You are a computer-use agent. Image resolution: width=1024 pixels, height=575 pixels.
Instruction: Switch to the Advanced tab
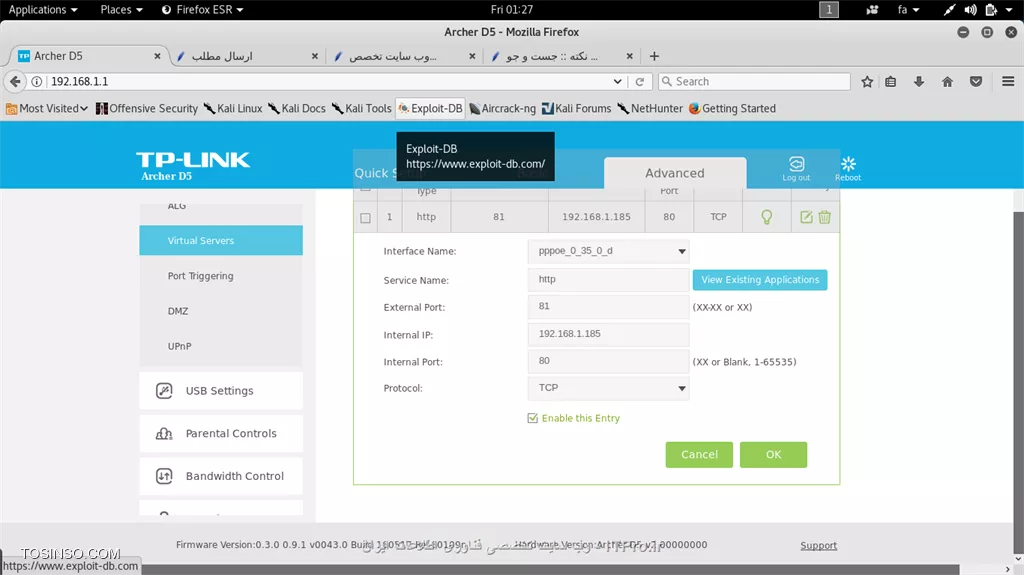coord(675,173)
